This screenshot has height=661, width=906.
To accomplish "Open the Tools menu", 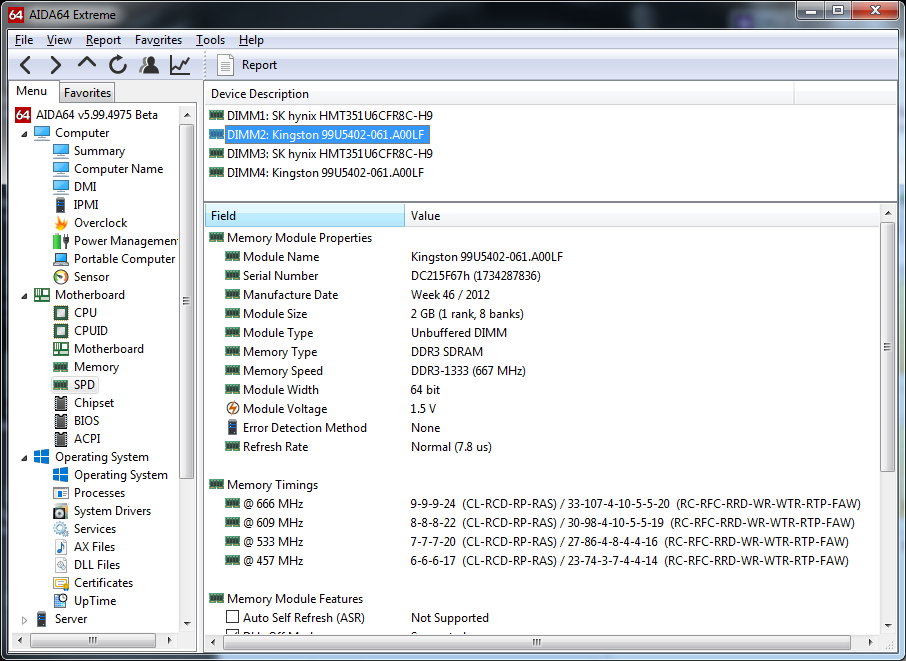I will pyautogui.click(x=210, y=40).
